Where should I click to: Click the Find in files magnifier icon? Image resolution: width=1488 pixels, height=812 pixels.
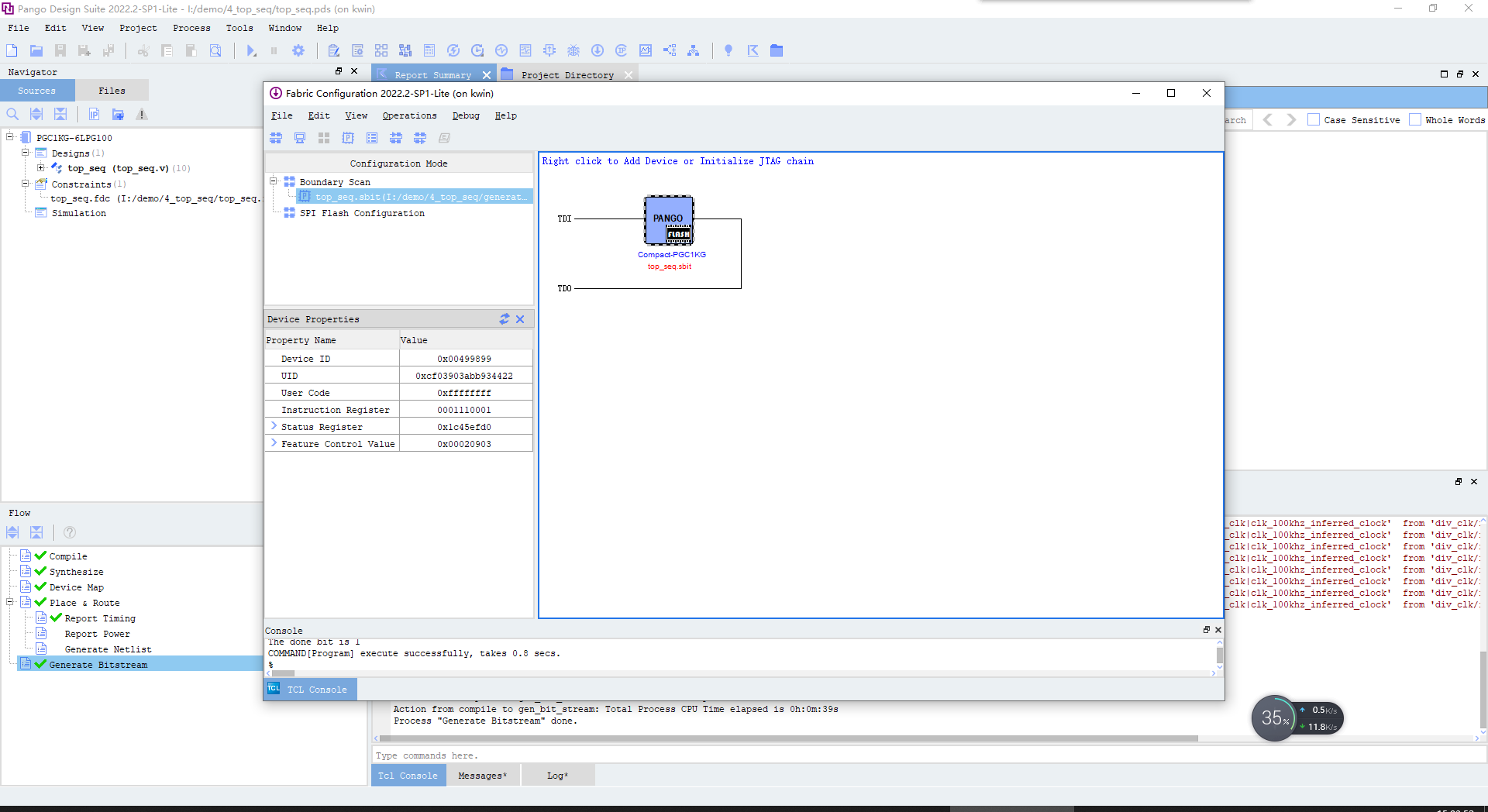215,50
